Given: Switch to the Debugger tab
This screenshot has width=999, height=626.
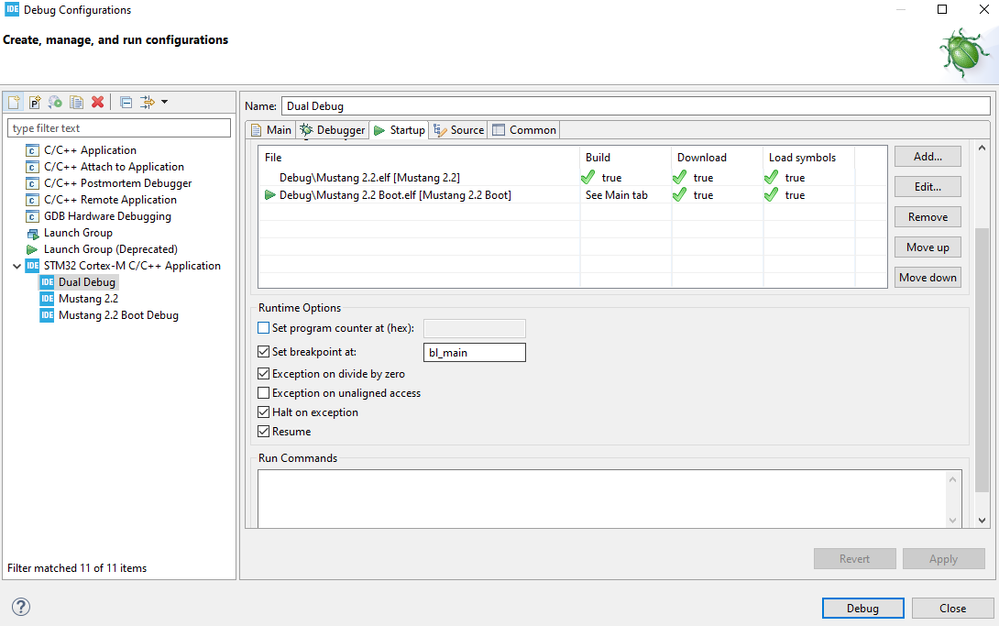Looking at the screenshot, I should click(333, 130).
